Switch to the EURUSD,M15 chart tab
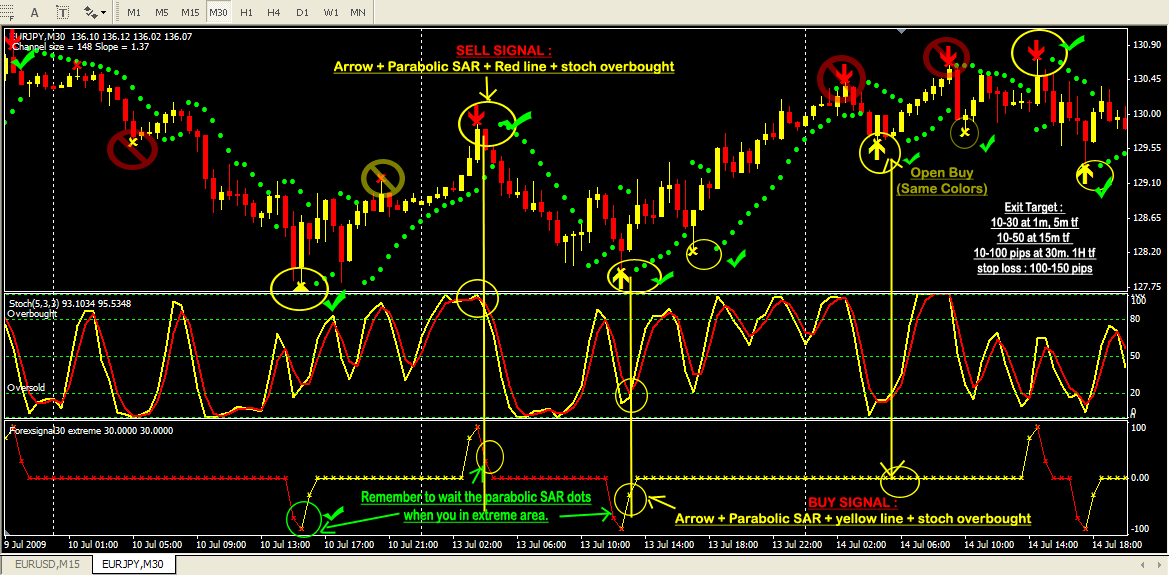 tap(46, 565)
